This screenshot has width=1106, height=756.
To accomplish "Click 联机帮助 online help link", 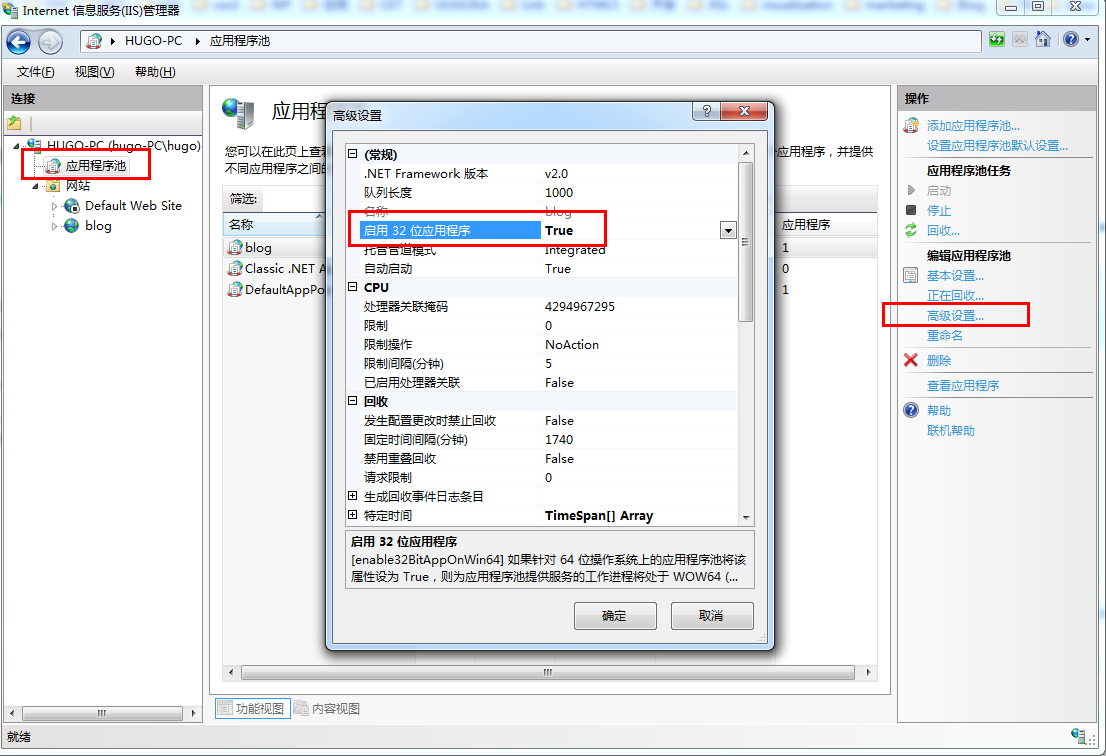I will click(x=950, y=430).
